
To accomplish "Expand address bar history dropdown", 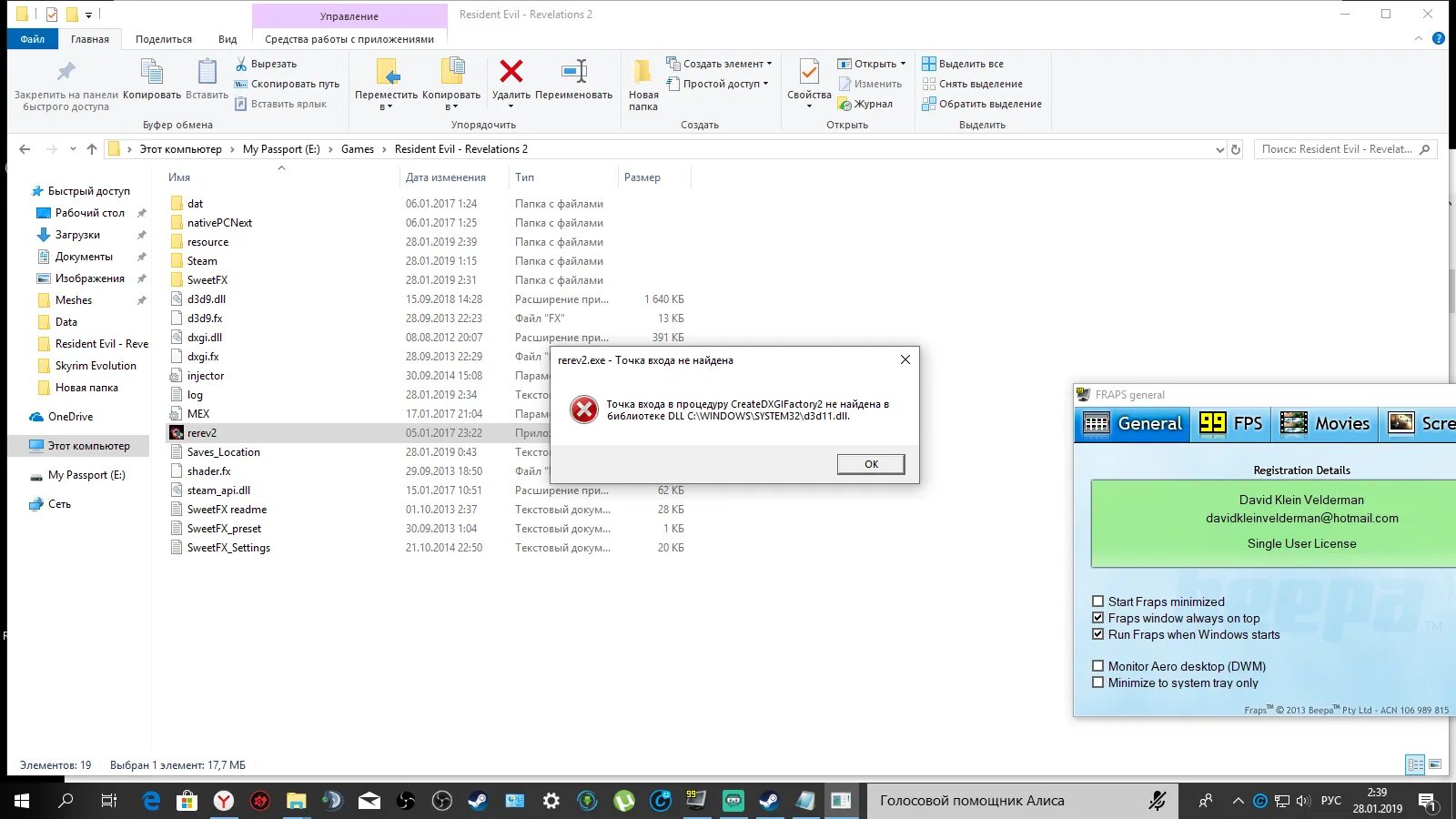I will [1219, 149].
